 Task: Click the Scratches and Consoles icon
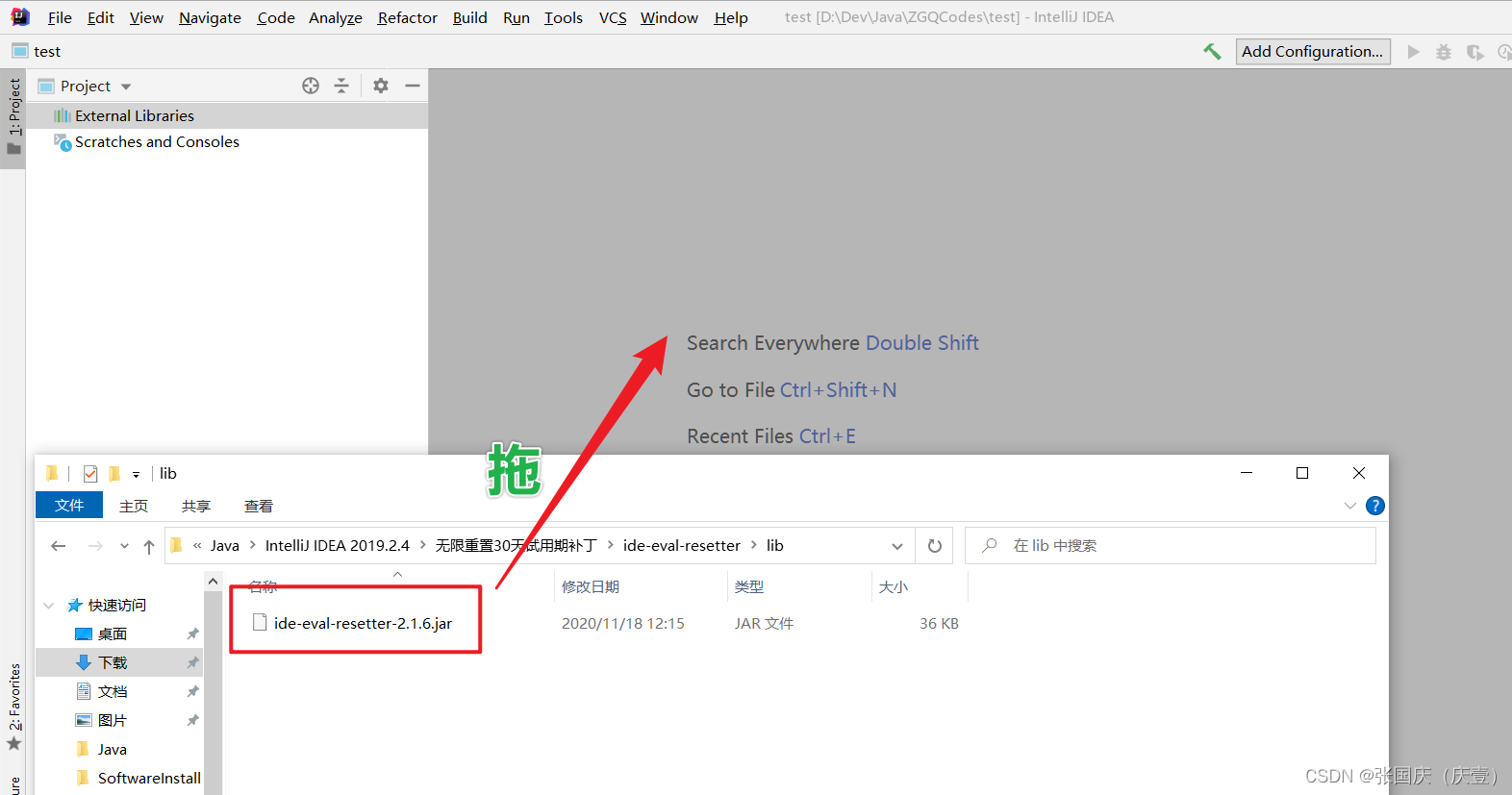[x=63, y=142]
